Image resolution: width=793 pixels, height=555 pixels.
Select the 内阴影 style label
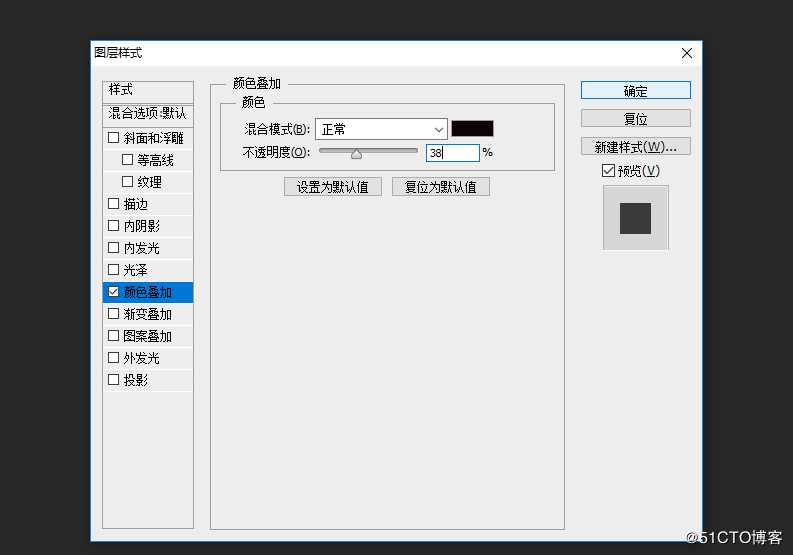point(142,226)
